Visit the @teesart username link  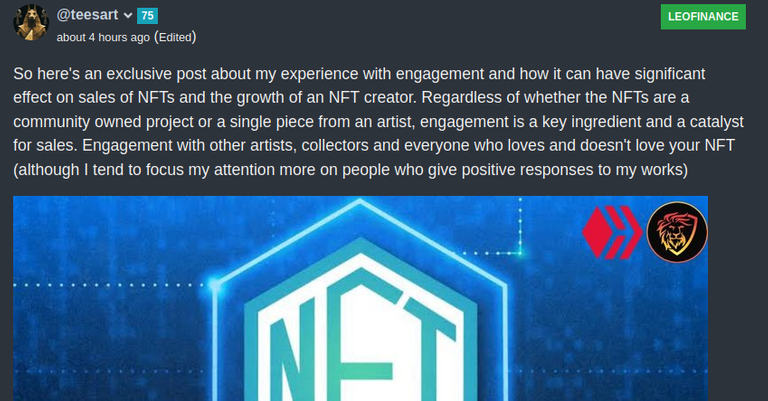tap(87, 15)
